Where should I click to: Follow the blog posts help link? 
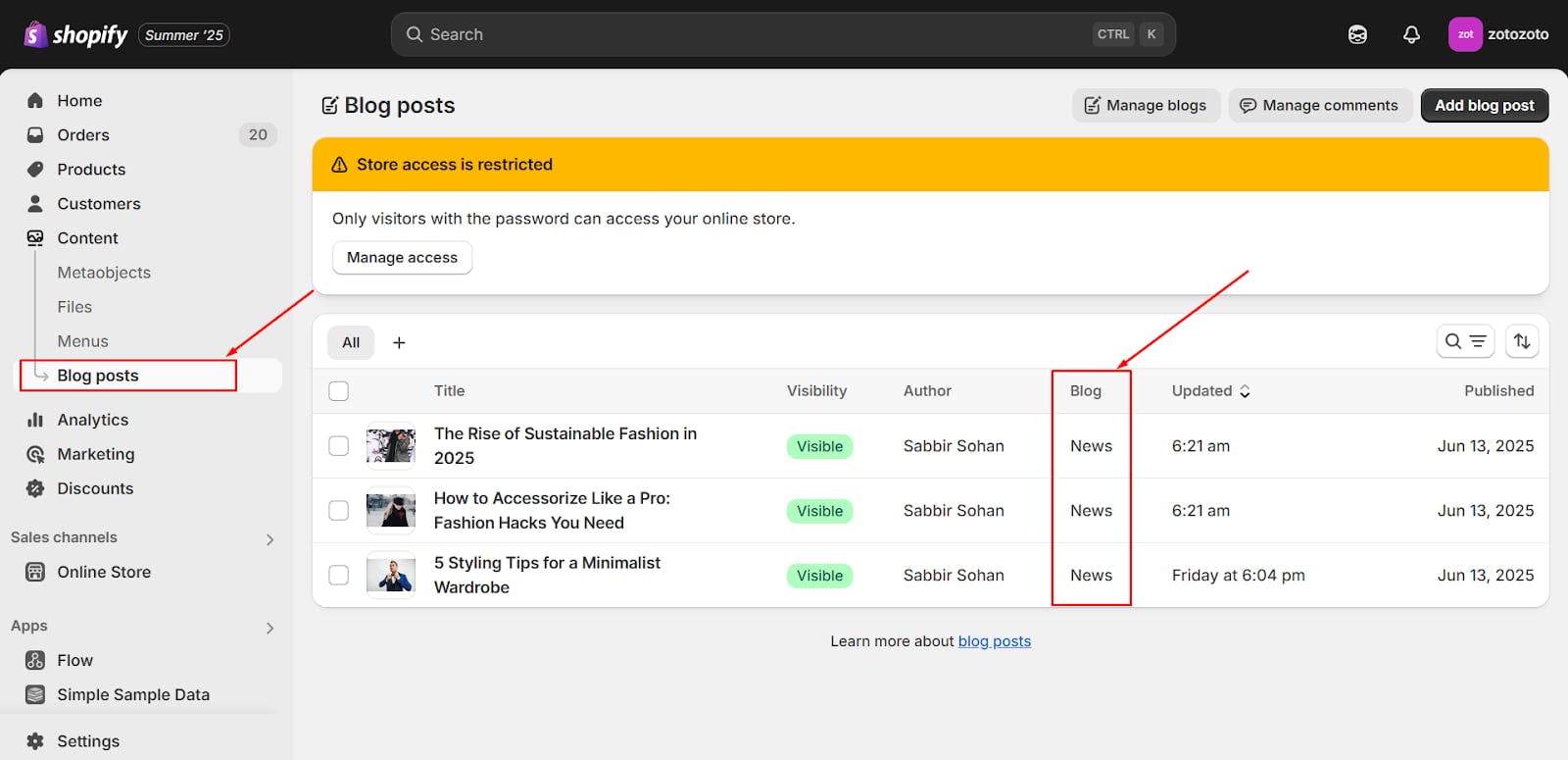pyautogui.click(x=994, y=641)
